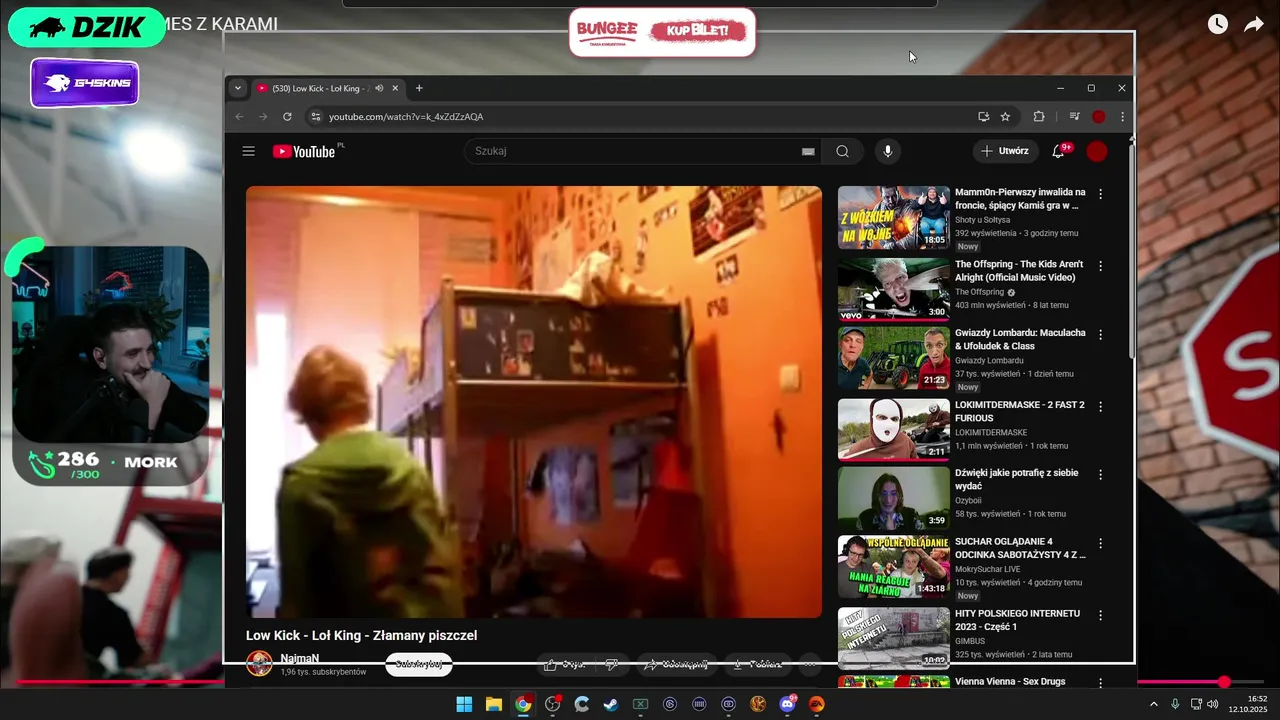Bookmark this page with the star

1005,117
